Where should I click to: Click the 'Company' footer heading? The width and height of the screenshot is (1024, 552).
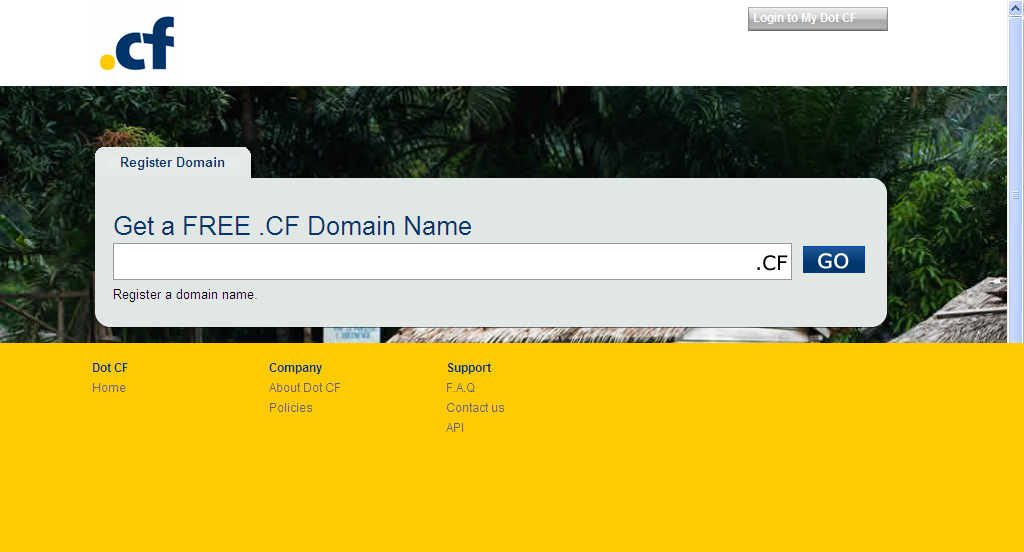click(x=295, y=368)
